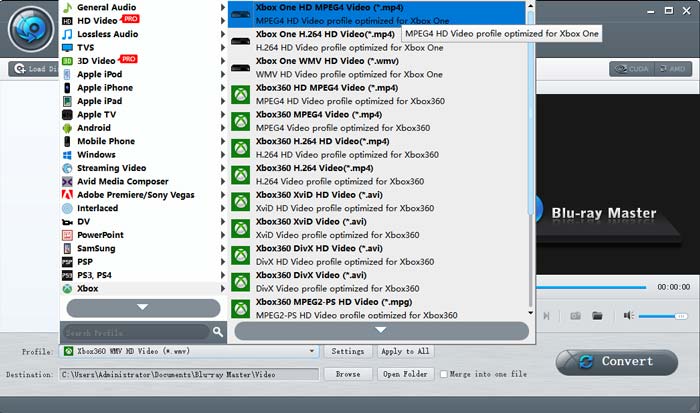Image resolution: width=700 pixels, height=413 pixels.
Task: Expand the General Audio submenu arrow
Action: pos(222,7)
